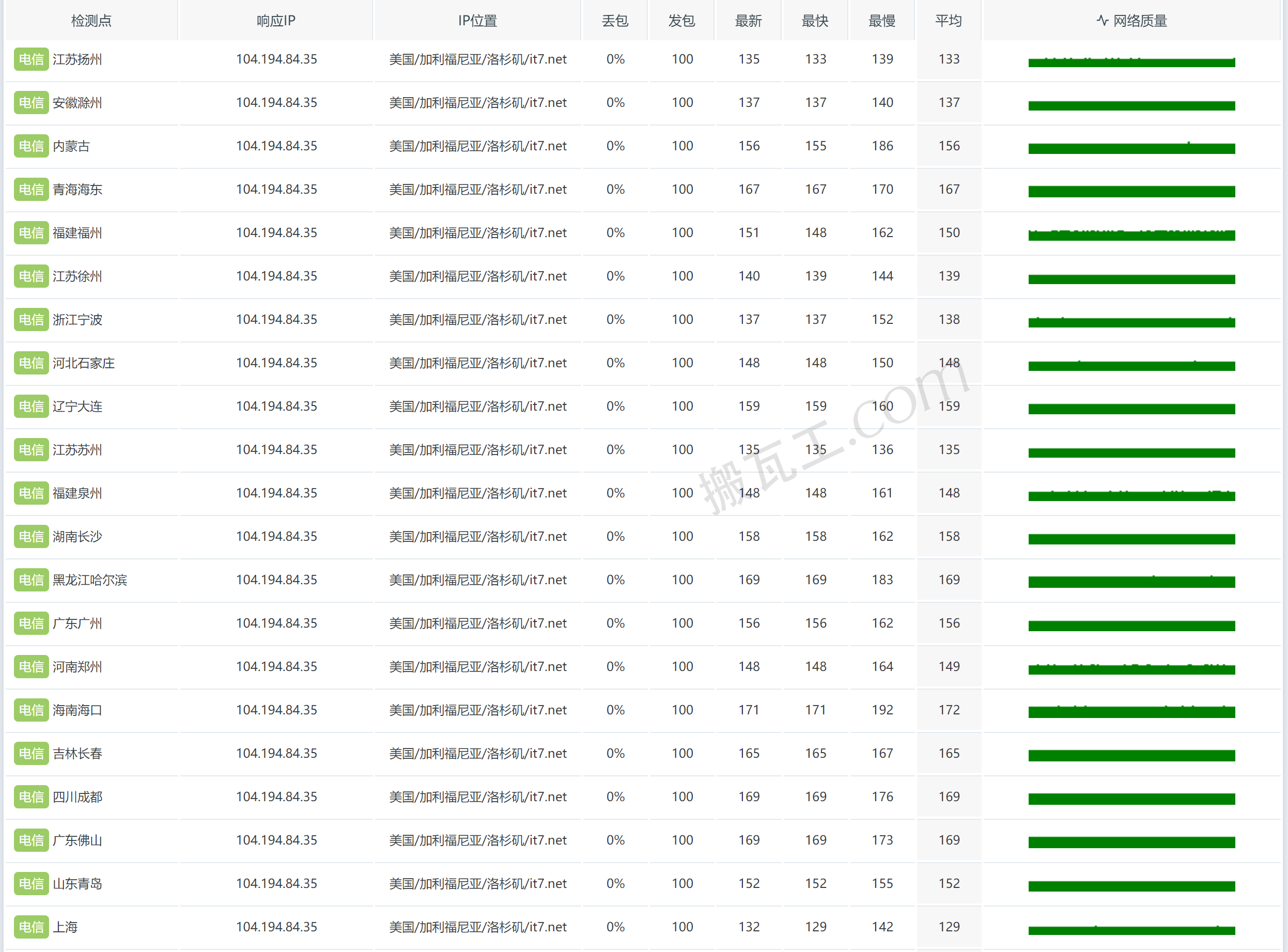Viewport: 1288px width, 952px height.
Task: Click the 电信 badge for 河北石家庄
Action: (31, 363)
